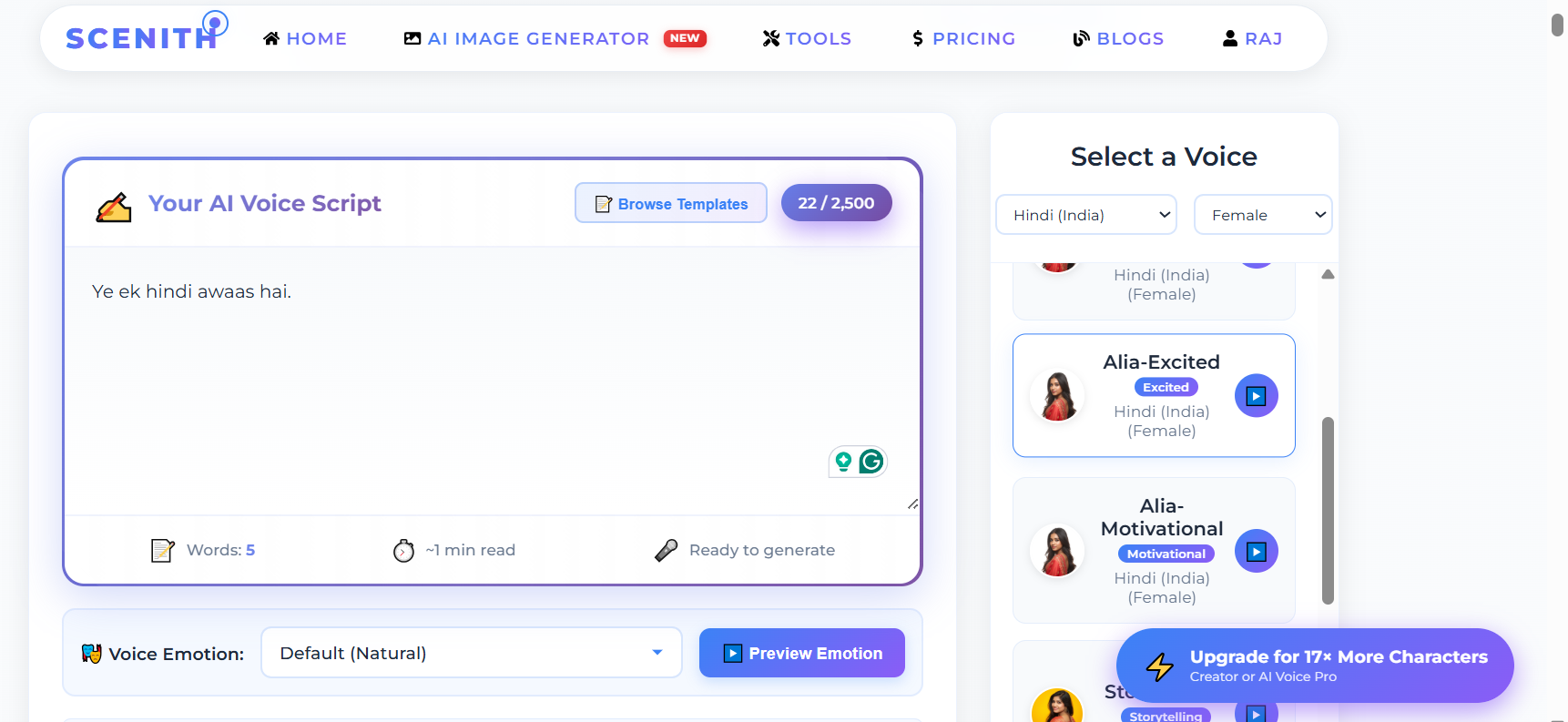Click the microphone icon beside Ready to generate
1568x722 pixels.
pos(666,549)
